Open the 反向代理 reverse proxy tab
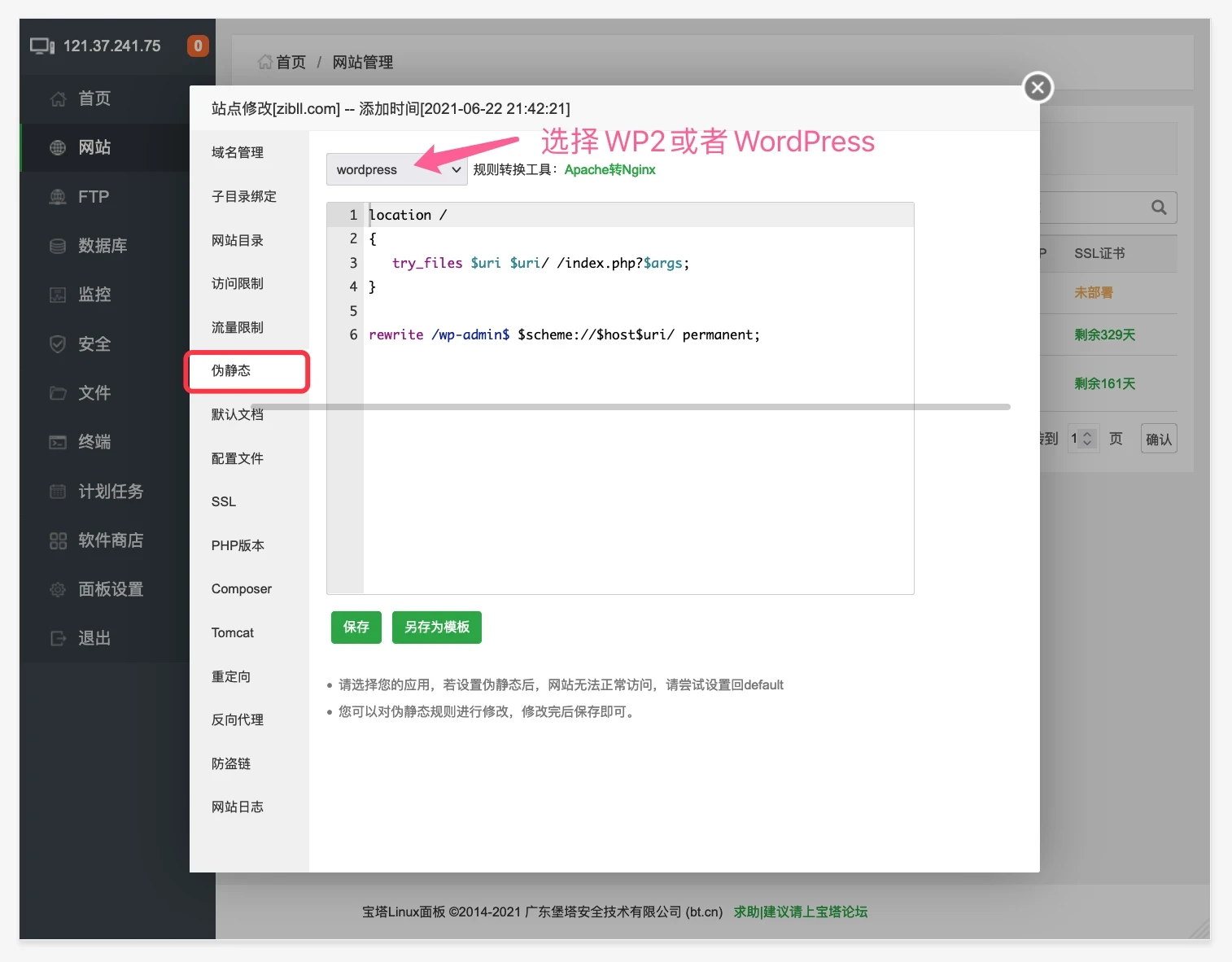This screenshot has height=962, width=1232. pyautogui.click(x=237, y=719)
